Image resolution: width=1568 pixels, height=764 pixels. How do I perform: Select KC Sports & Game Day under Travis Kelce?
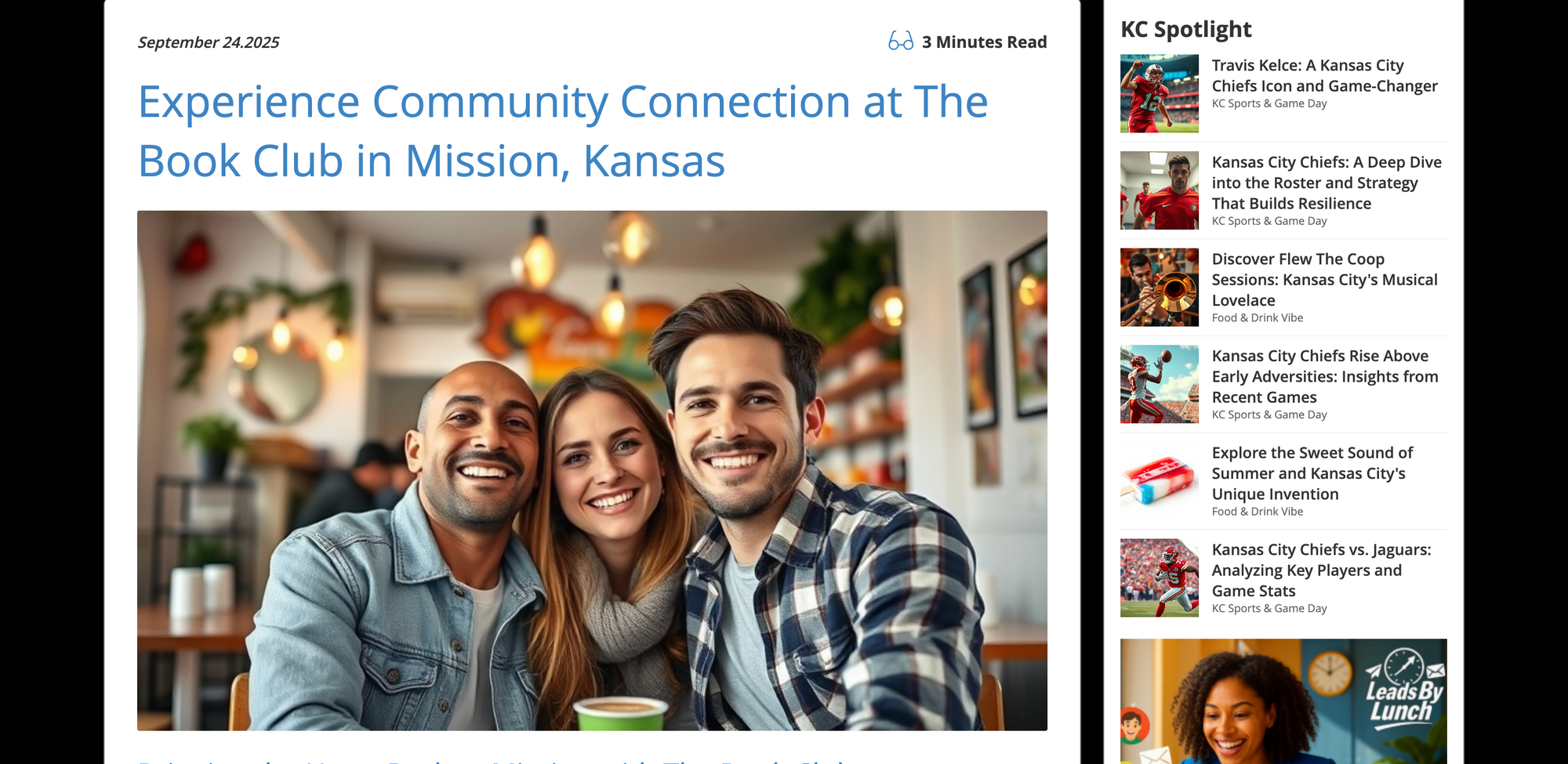(1269, 103)
